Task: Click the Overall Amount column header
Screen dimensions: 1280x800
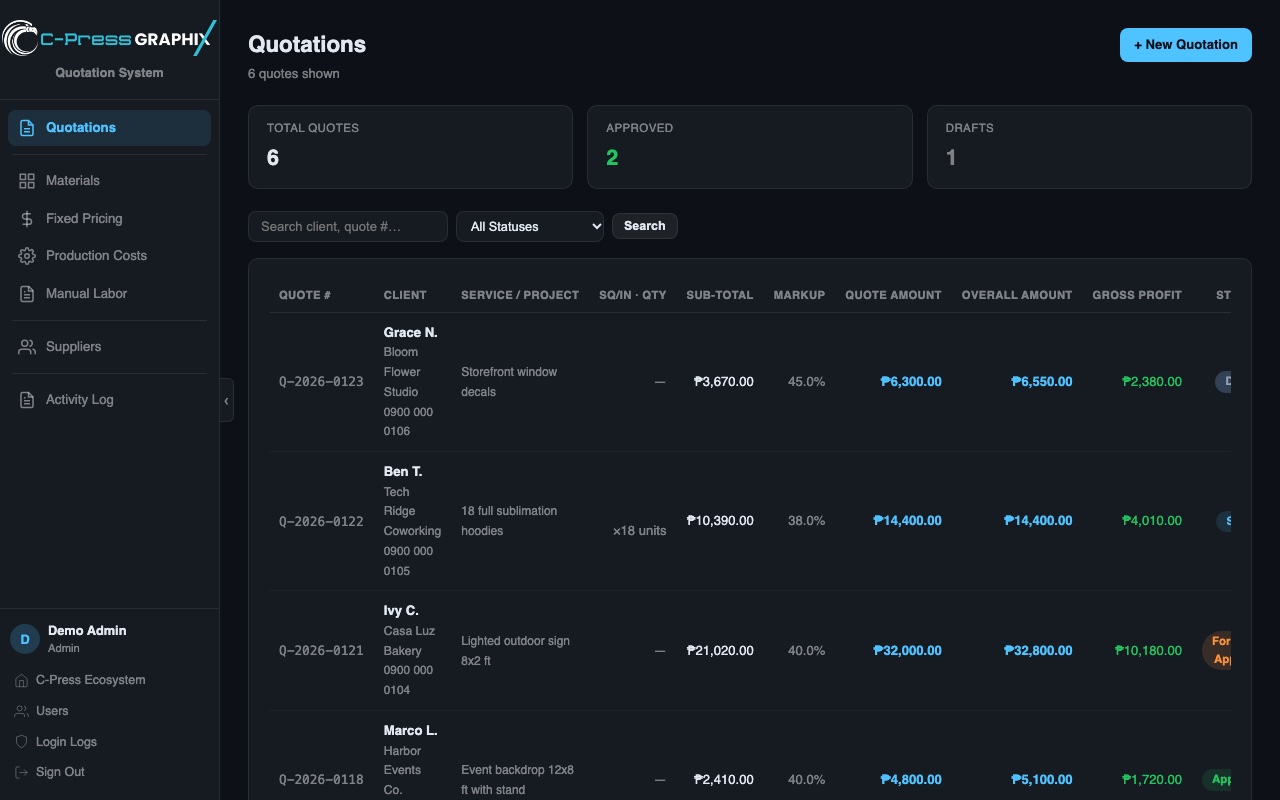Action: tap(1017, 295)
